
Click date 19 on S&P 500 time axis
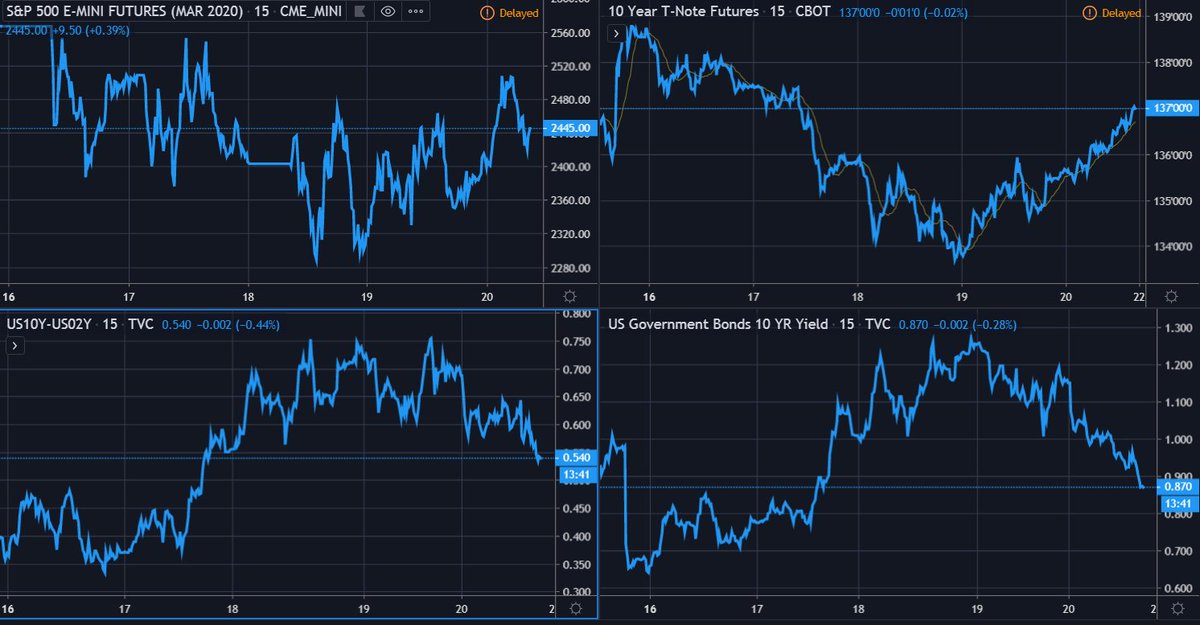click(x=367, y=297)
